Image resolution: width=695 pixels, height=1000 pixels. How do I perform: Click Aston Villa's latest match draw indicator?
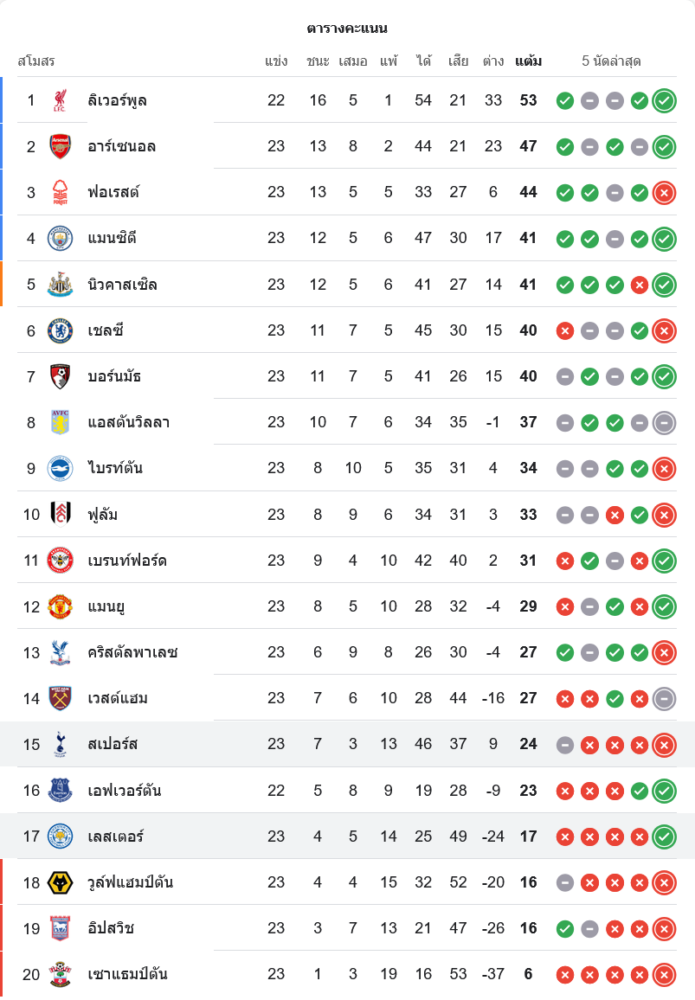tap(664, 422)
